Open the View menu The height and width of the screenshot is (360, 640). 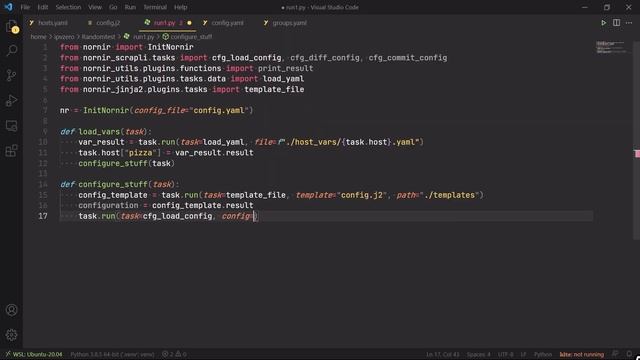(95, 7)
